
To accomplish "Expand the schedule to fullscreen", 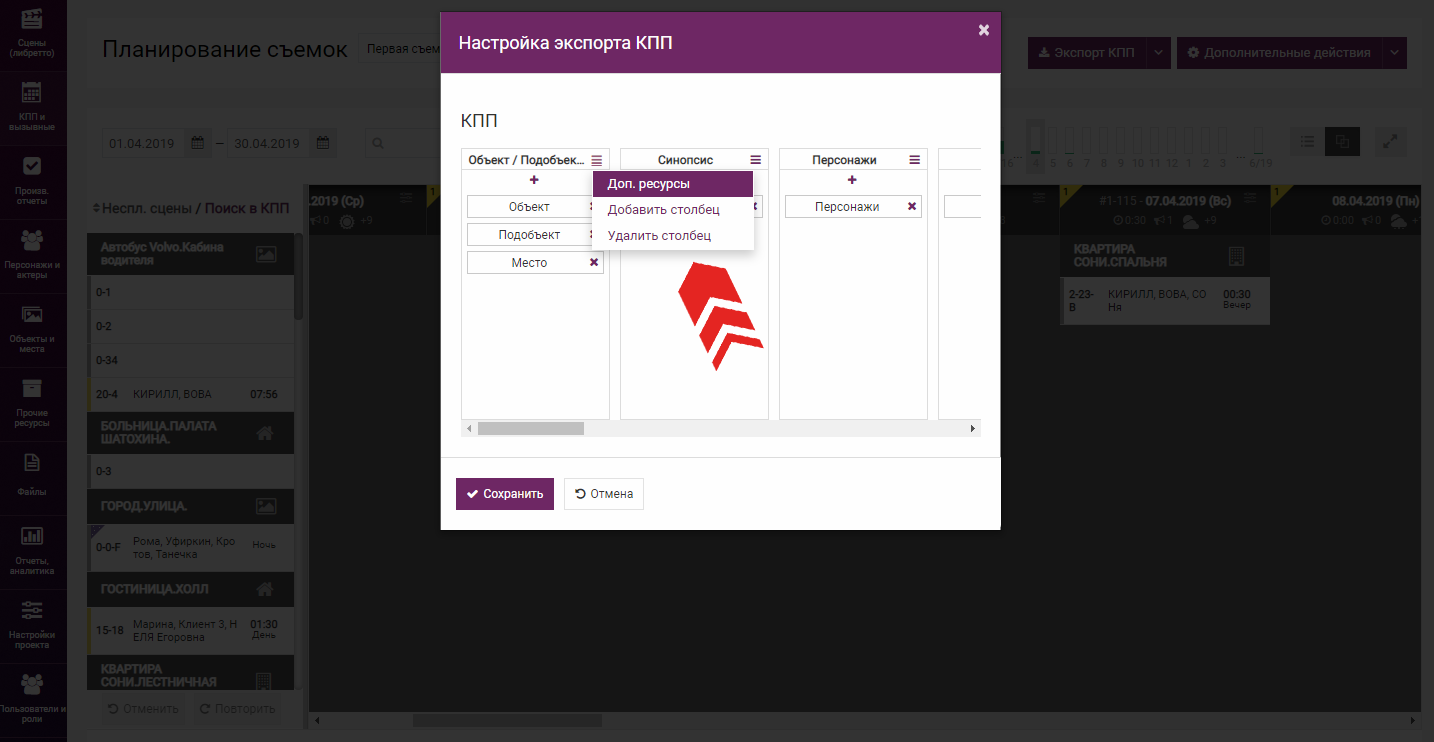I will (x=1390, y=142).
